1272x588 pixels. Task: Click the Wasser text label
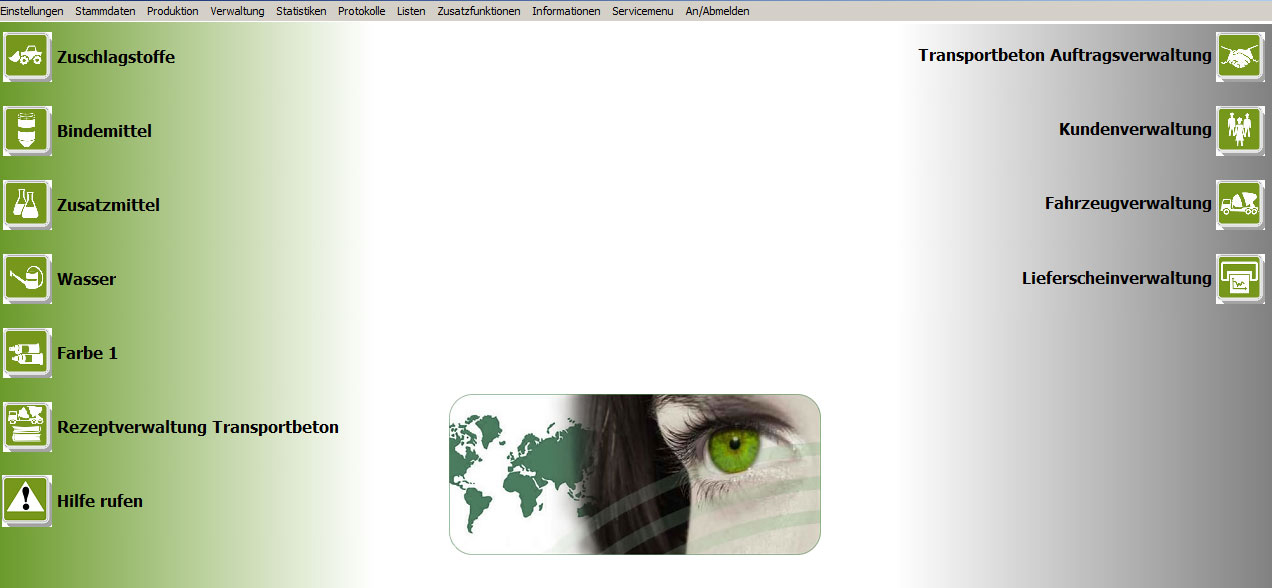pos(87,279)
